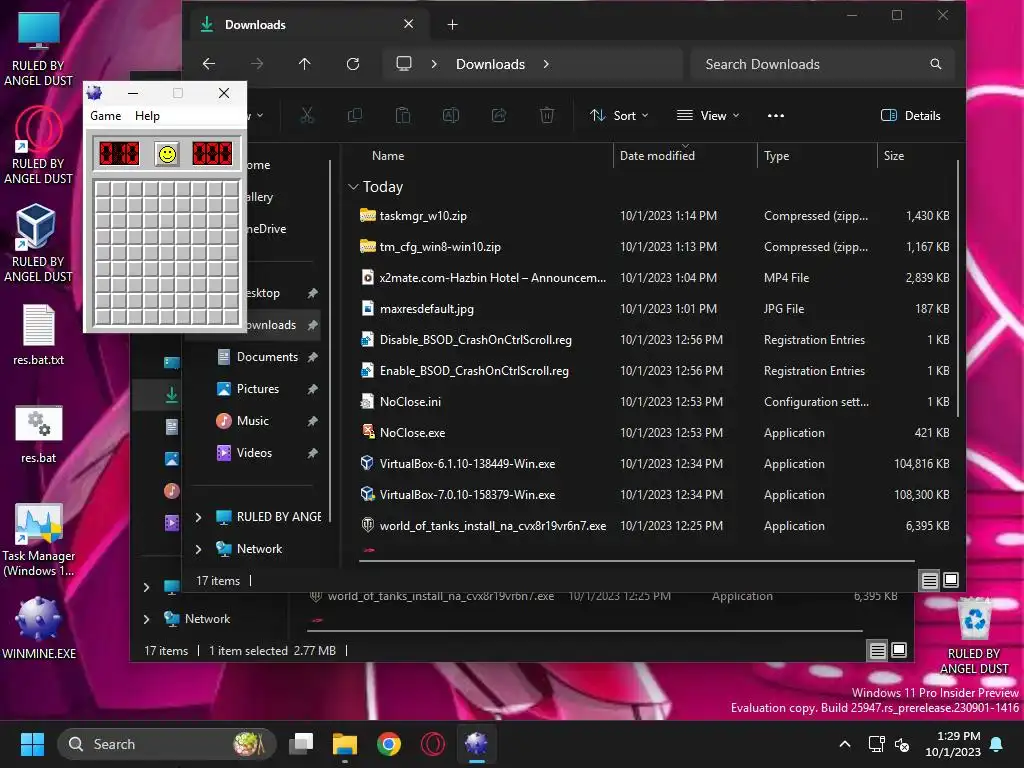Viewport: 1024px width, 768px height.
Task: Click the Minesweeper smiley face button
Action: point(167,154)
